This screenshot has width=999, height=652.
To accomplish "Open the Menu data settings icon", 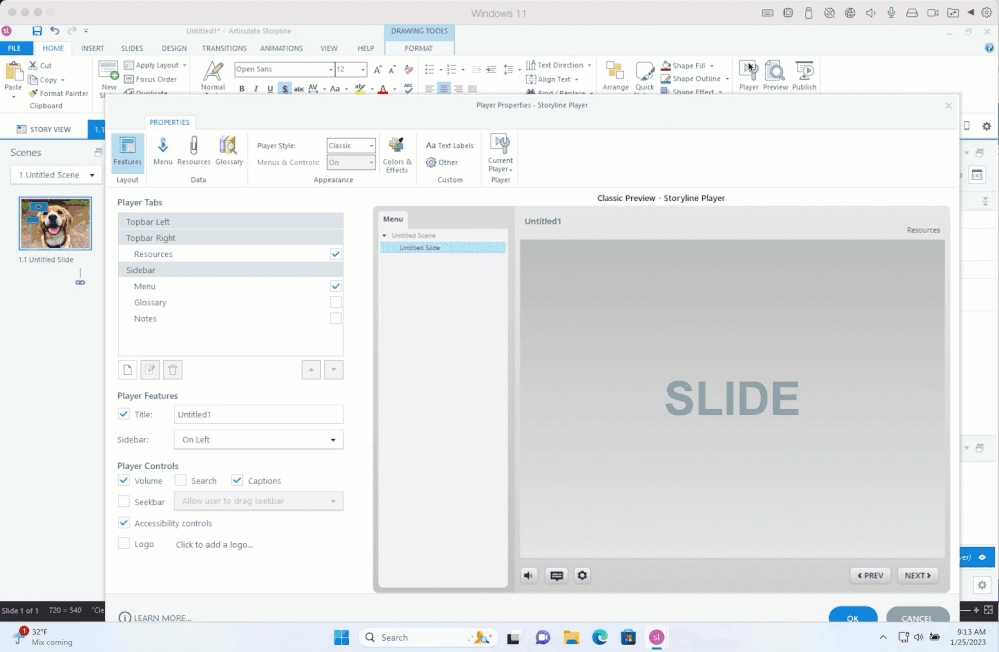I will point(163,150).
